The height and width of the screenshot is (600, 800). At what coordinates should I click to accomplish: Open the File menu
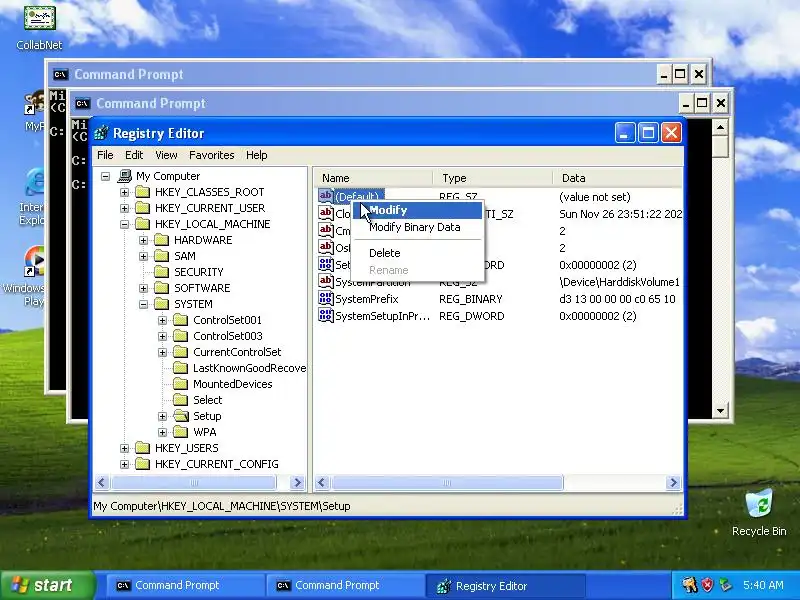pos(105,155)
